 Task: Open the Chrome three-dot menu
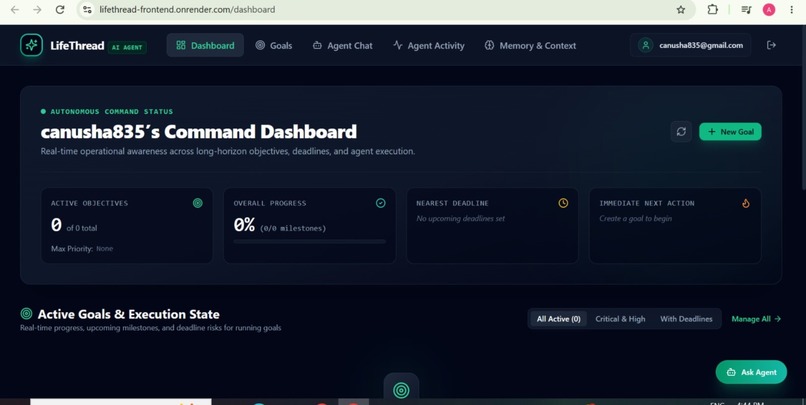pos(792,9)
